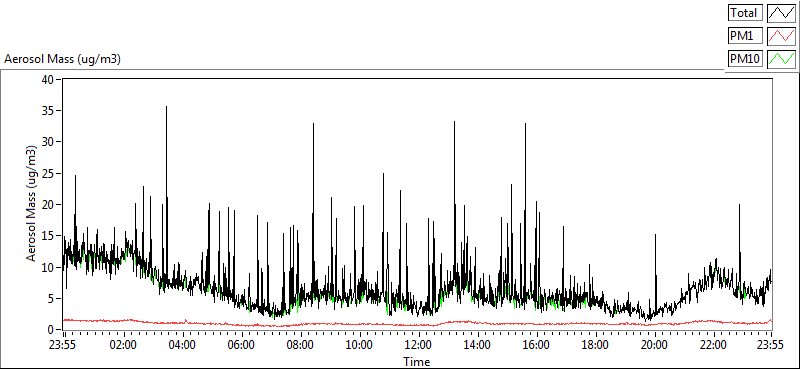Click the highest spike peak near 03:30

click(166, 107)
